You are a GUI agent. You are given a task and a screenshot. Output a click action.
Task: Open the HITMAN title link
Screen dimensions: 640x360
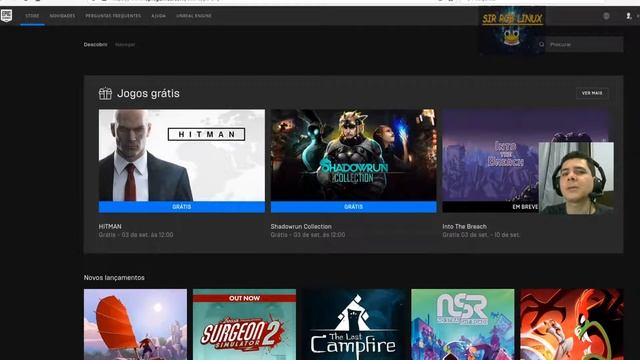coord(110,227)
